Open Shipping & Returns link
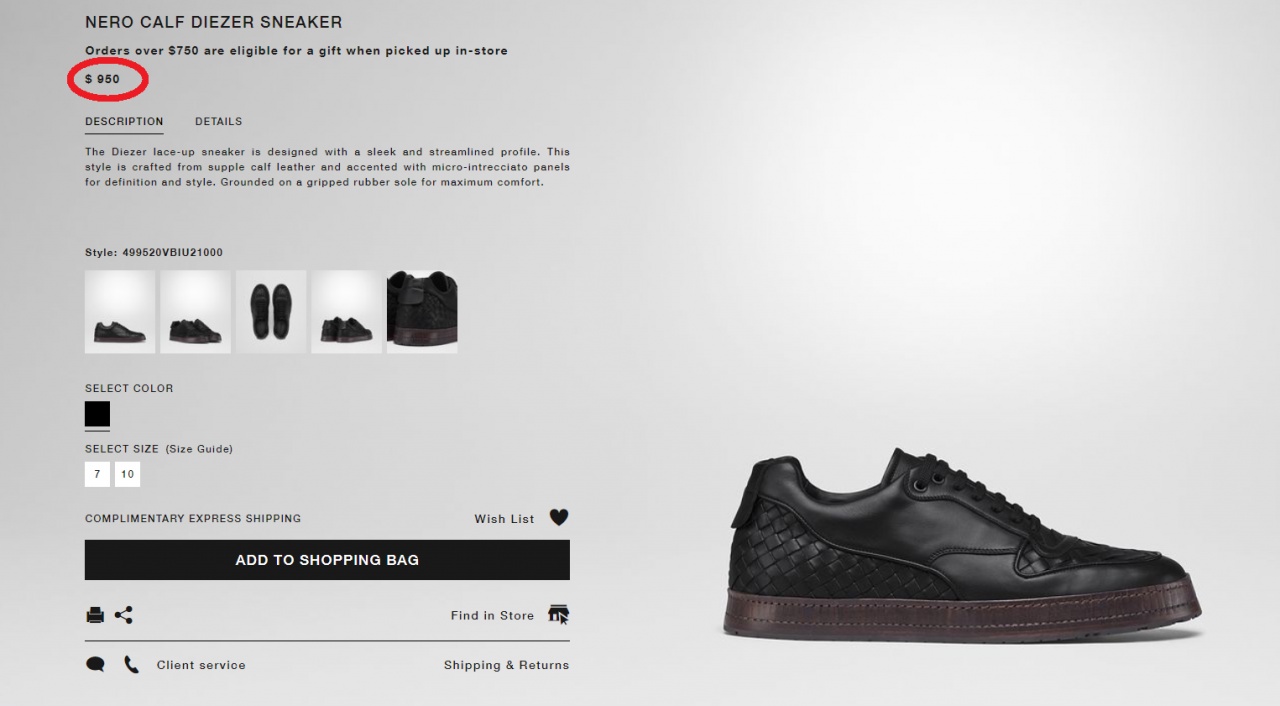The width and height of the screenshot is (1280, 706). point(506,665)
